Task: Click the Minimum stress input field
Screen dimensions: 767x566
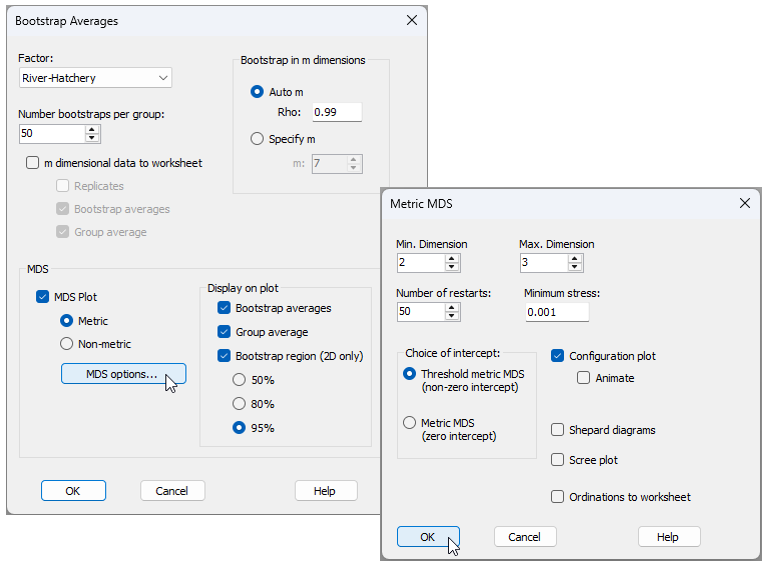Action: click(x=556, y=312)
